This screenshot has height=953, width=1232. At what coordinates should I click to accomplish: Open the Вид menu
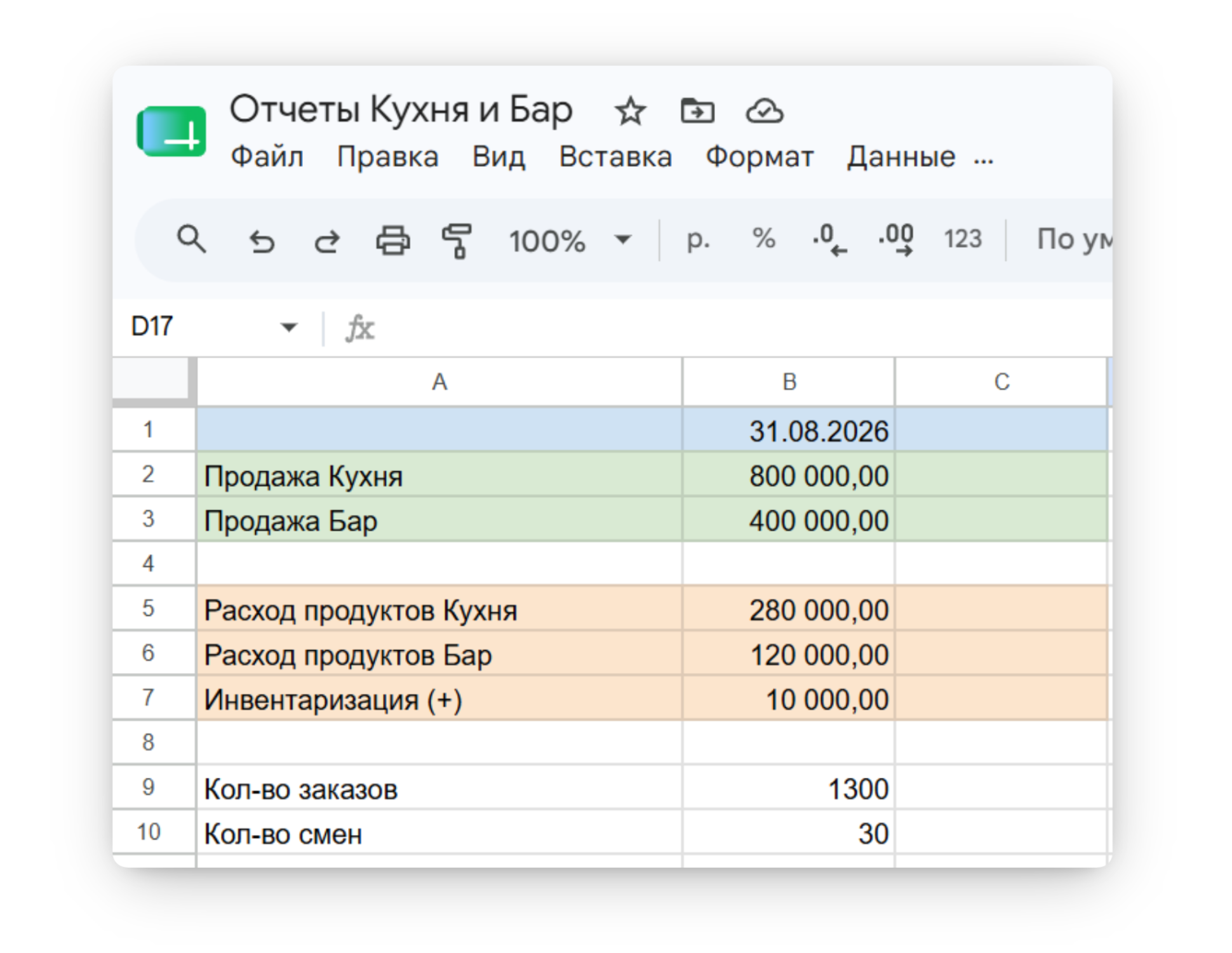click(x=499, y=156)
